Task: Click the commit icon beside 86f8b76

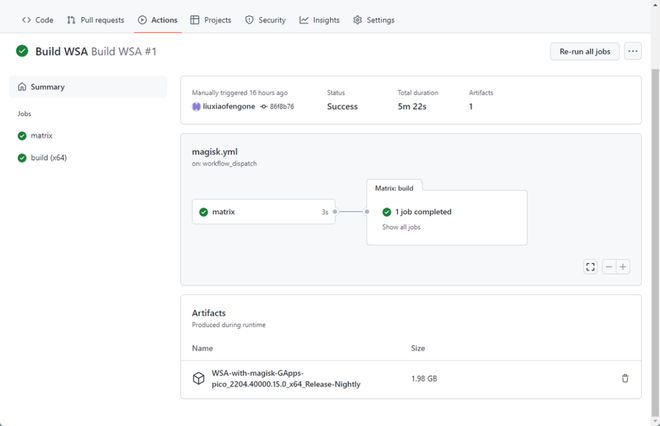Action: 263,106
